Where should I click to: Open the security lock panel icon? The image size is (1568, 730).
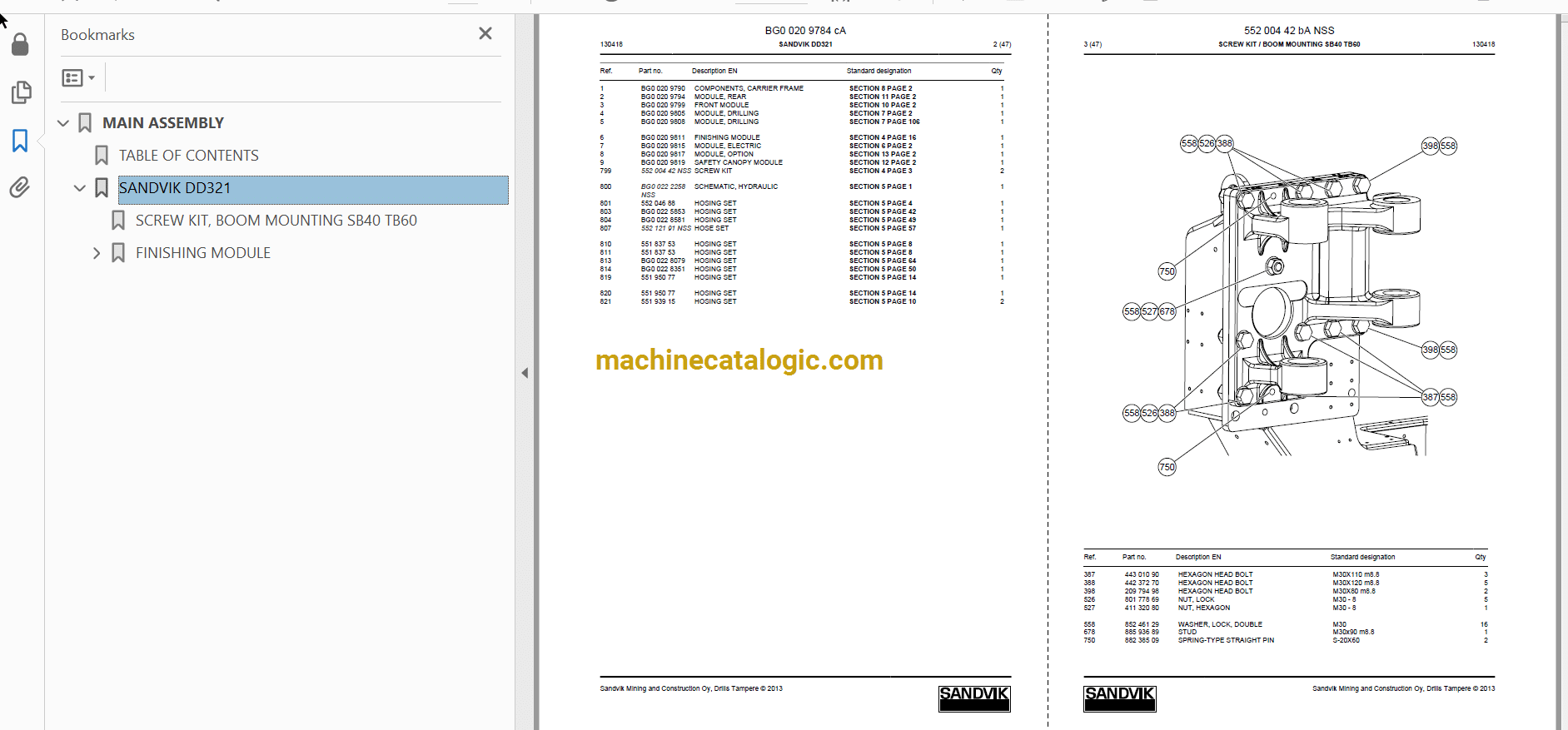pos(20,44)
